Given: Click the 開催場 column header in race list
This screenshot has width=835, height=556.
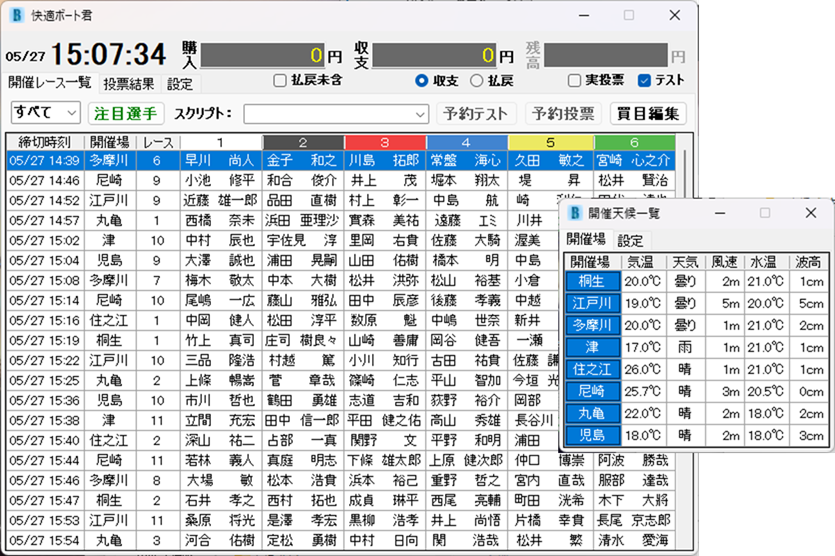Looking at the screenshot, I should pos(110,142).
